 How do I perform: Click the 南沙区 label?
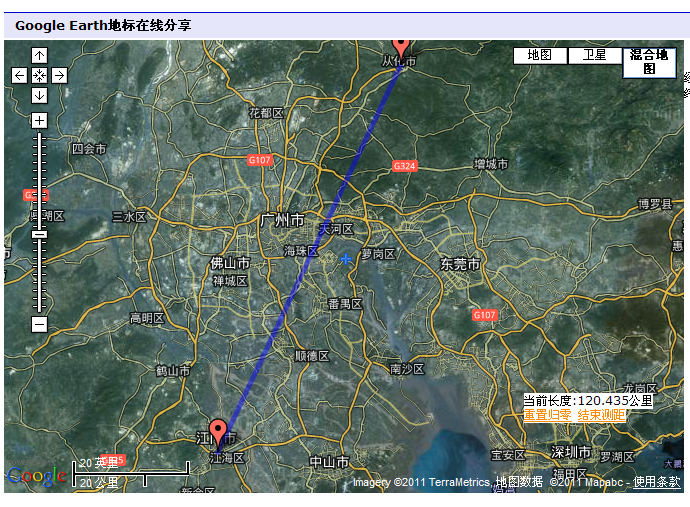coord(407,369)
